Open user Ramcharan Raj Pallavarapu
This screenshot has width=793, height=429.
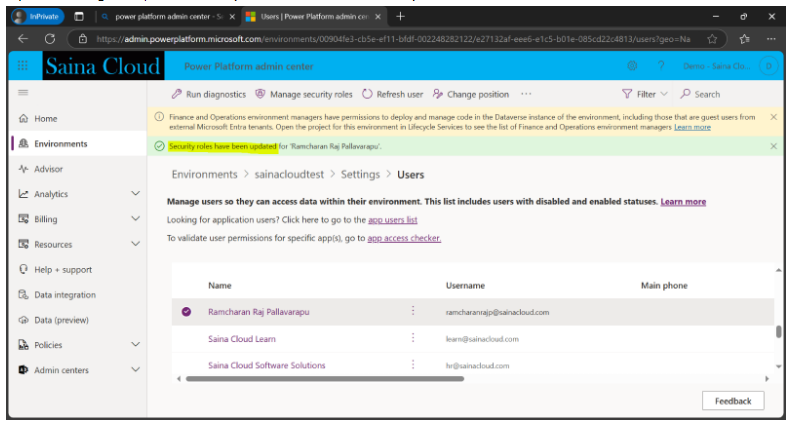click(x=258, y=312)
